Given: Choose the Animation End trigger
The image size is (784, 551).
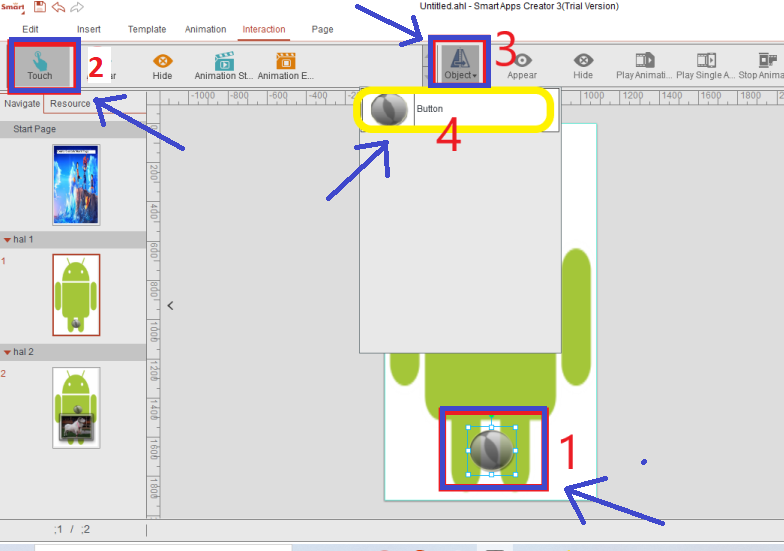Looking at the screenshot, I should (286, 66).
